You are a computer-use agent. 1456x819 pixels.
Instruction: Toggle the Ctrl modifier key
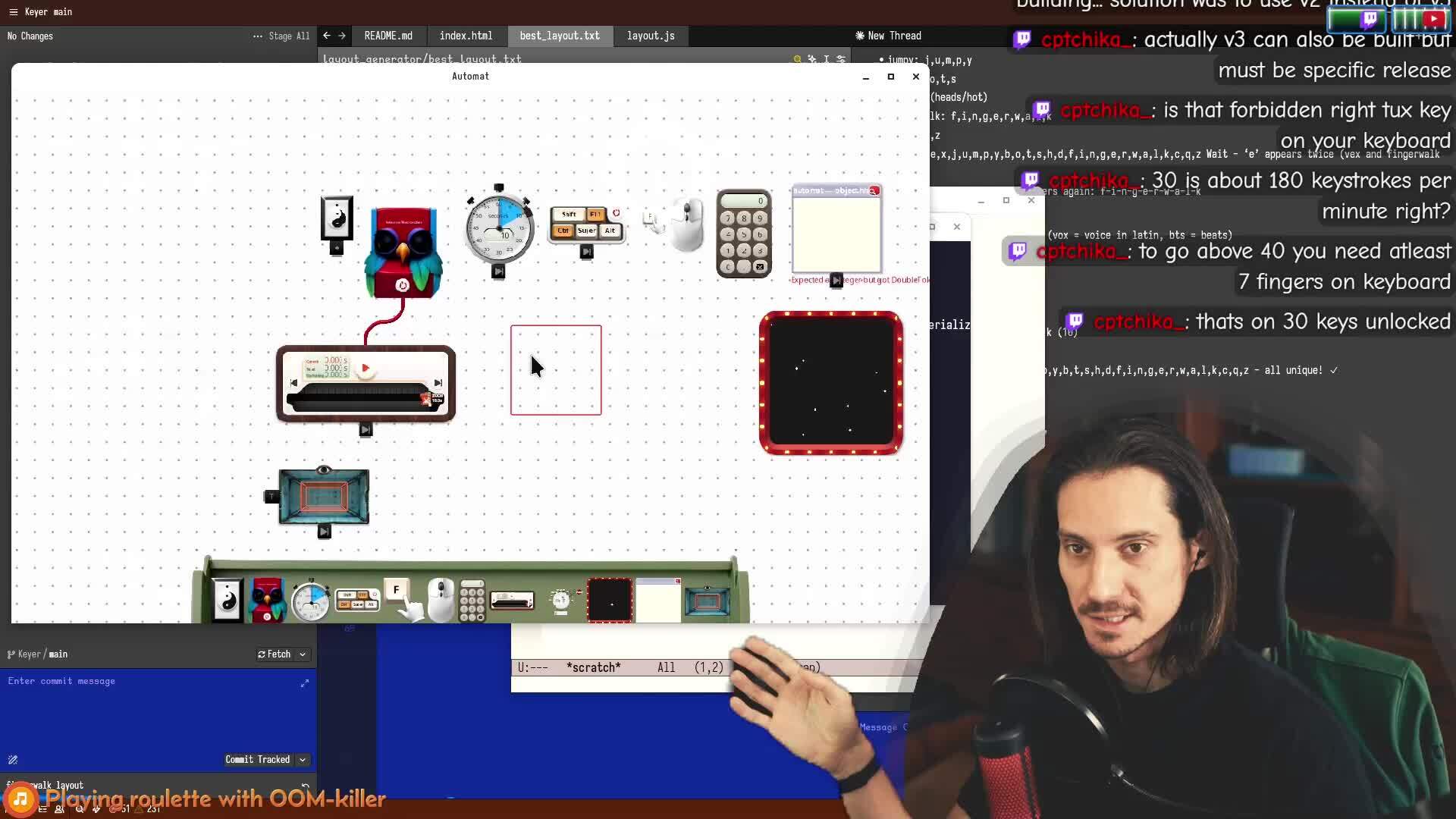(x=563, y=231)
